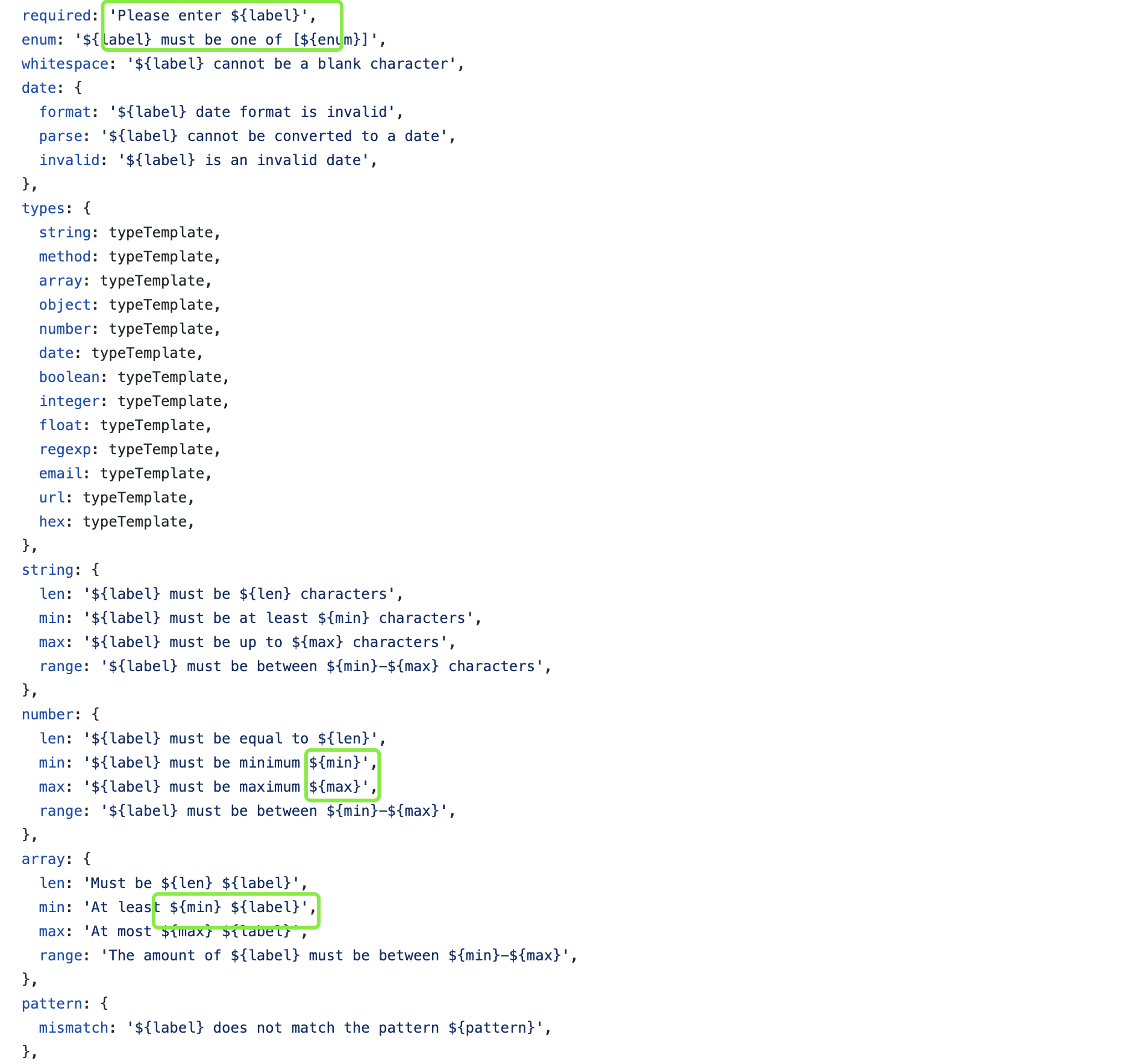1122x1064 pixels.
Task: Click the 'range' key under string
Action: [x=60, y=666]
